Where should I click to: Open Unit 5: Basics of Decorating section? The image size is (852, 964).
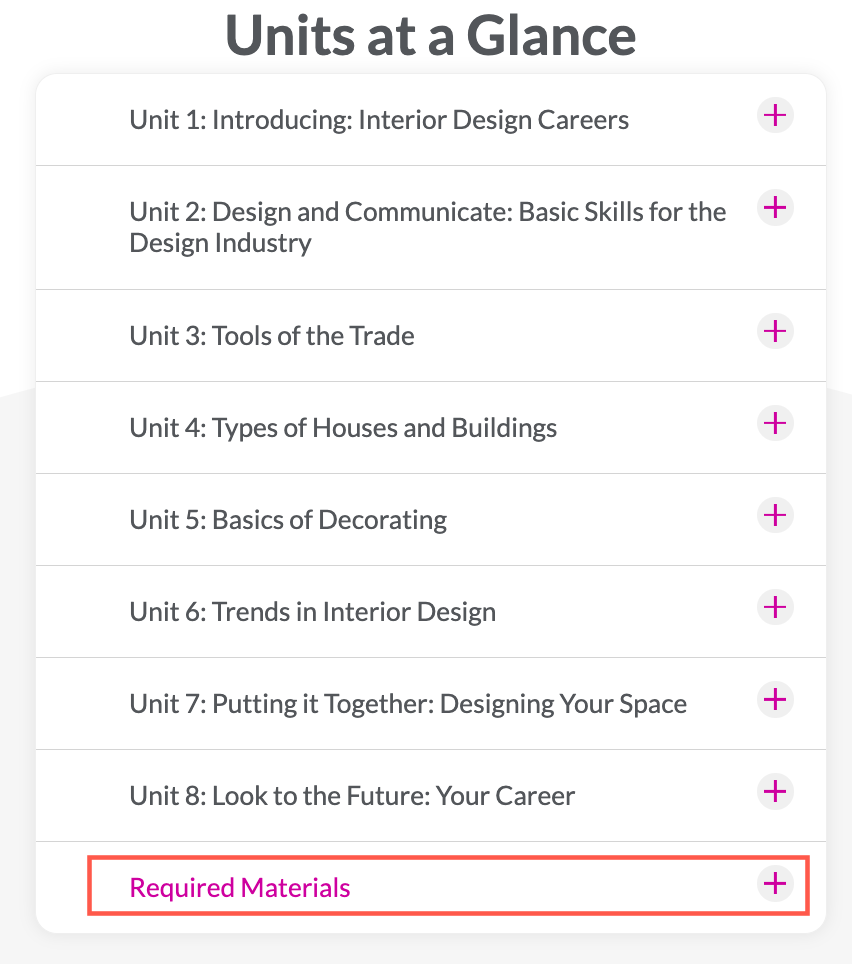431,520
